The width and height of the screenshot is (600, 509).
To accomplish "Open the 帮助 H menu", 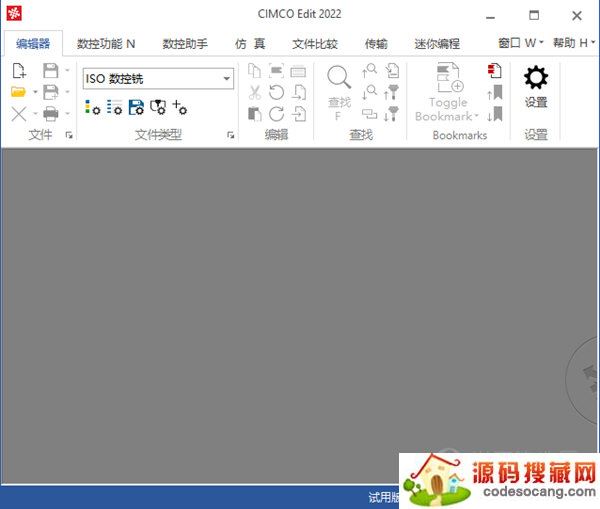I will (574, 42).
